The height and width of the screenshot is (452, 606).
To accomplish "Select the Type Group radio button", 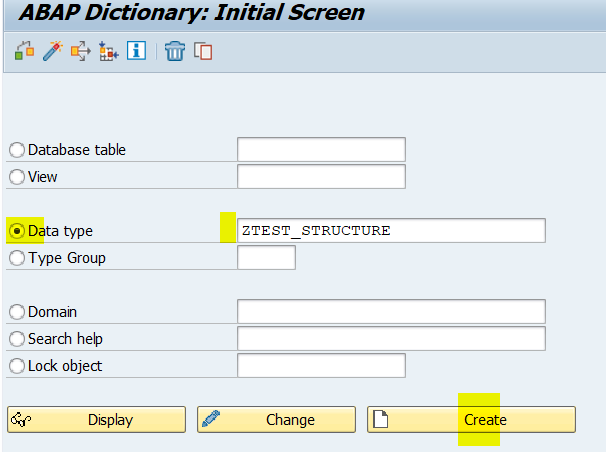I will click(17, 258).
